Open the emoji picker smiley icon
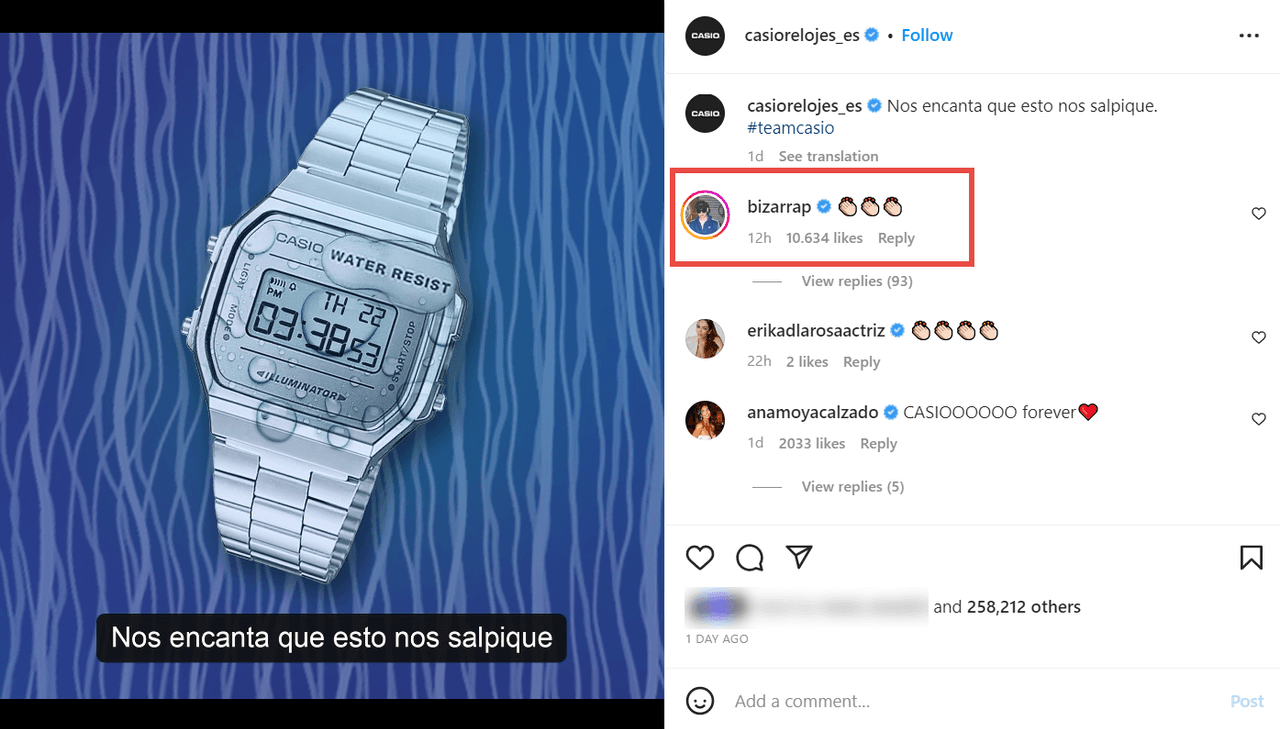1280x729 pixels. click(700, 700)
